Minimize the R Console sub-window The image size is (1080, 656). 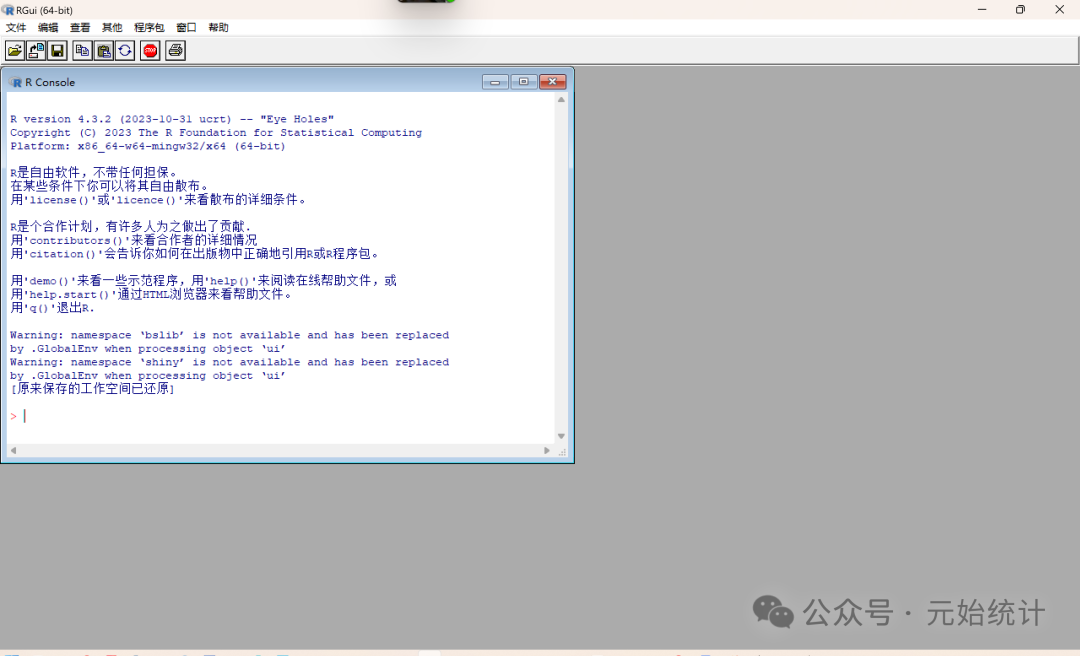tap(495, 82)
